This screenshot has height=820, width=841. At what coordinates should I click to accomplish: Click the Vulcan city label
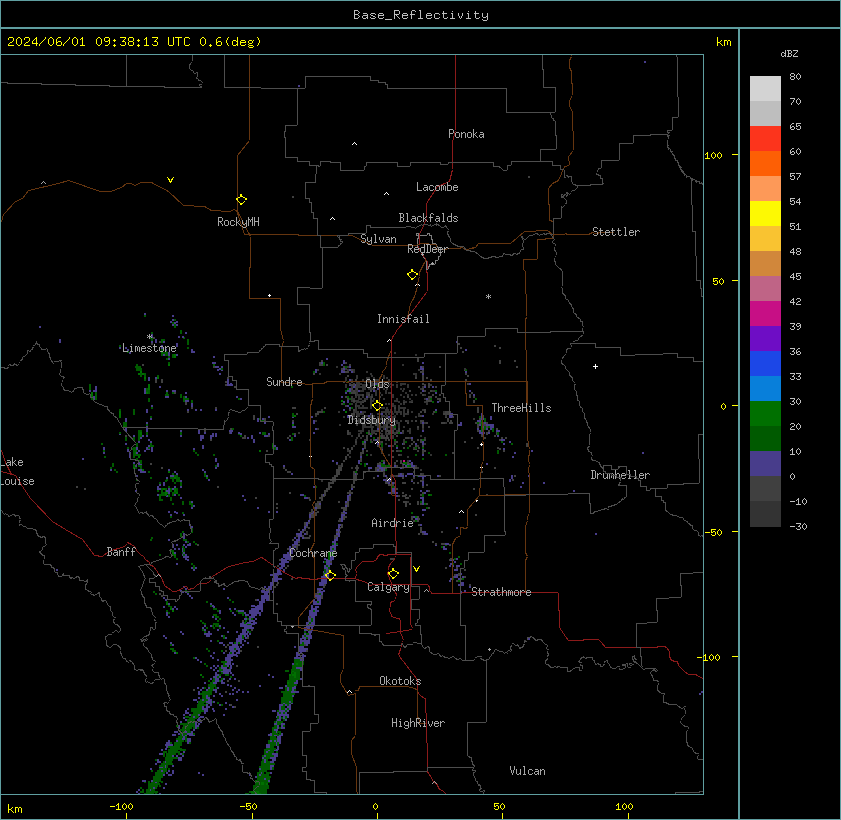click(527, 771)
